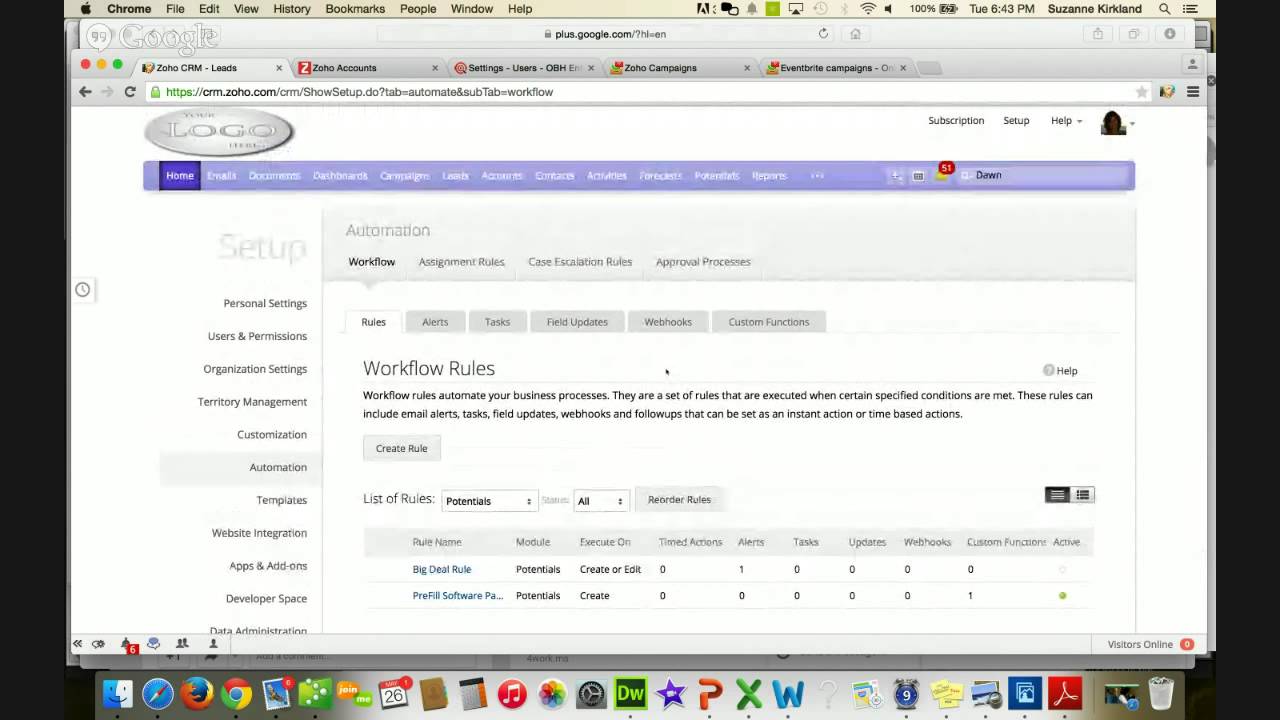The image size is (1280, 720).
Task: Click the more modules ellipsis icon
Action: click(817, 175)
